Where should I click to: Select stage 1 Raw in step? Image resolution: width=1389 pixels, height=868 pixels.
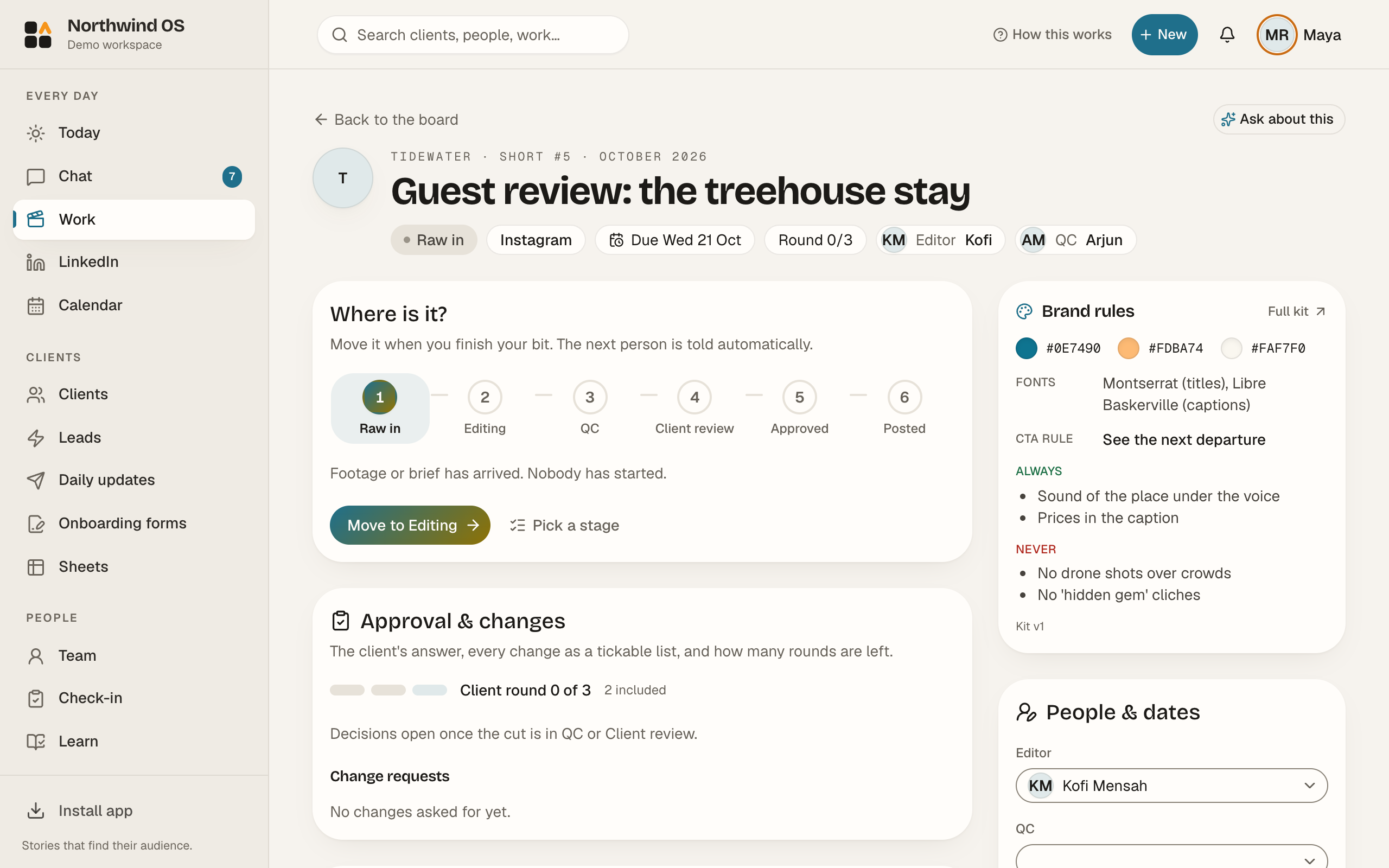tap(380, 408)
